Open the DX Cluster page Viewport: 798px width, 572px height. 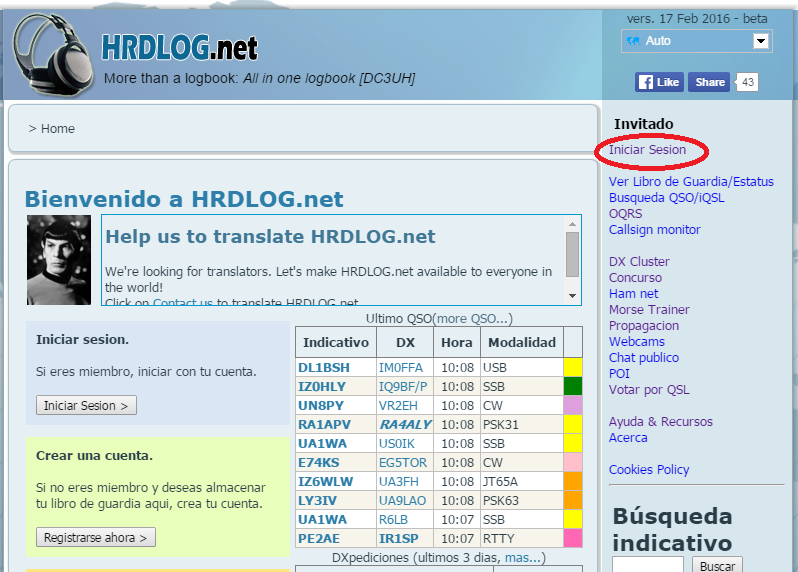click(639, 262)
